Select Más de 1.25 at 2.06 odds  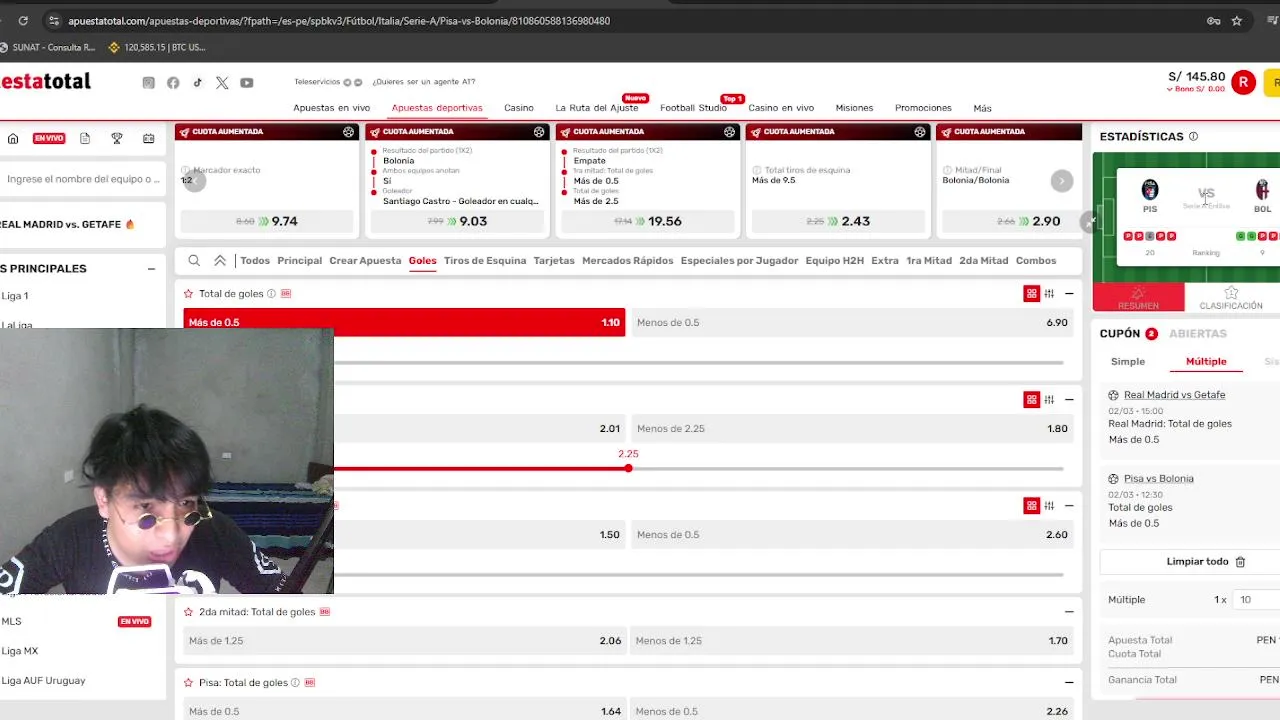point(404,641)
